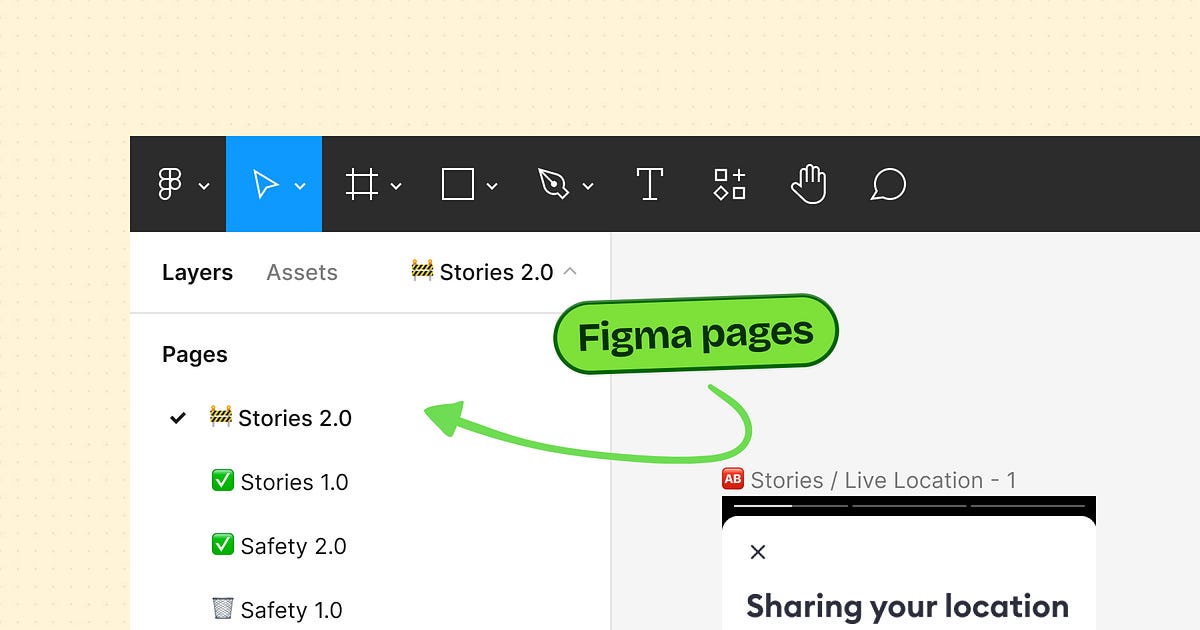Select the Safety 2.0 page
Viewport: 1200px width, 630px height.
[x=293, y=546]
